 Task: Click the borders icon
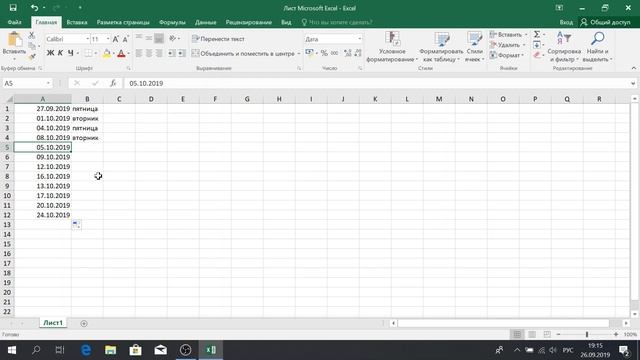(x=88, y=53)
